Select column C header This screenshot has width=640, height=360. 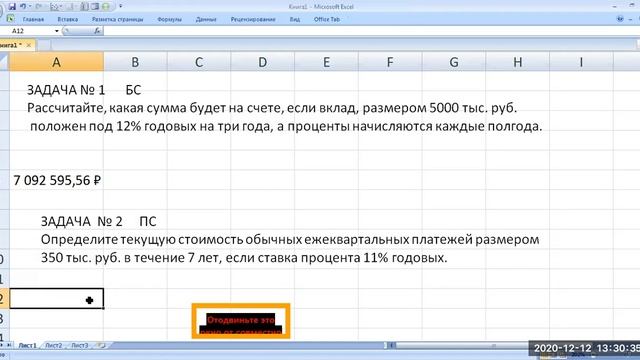tap(199, 62)
